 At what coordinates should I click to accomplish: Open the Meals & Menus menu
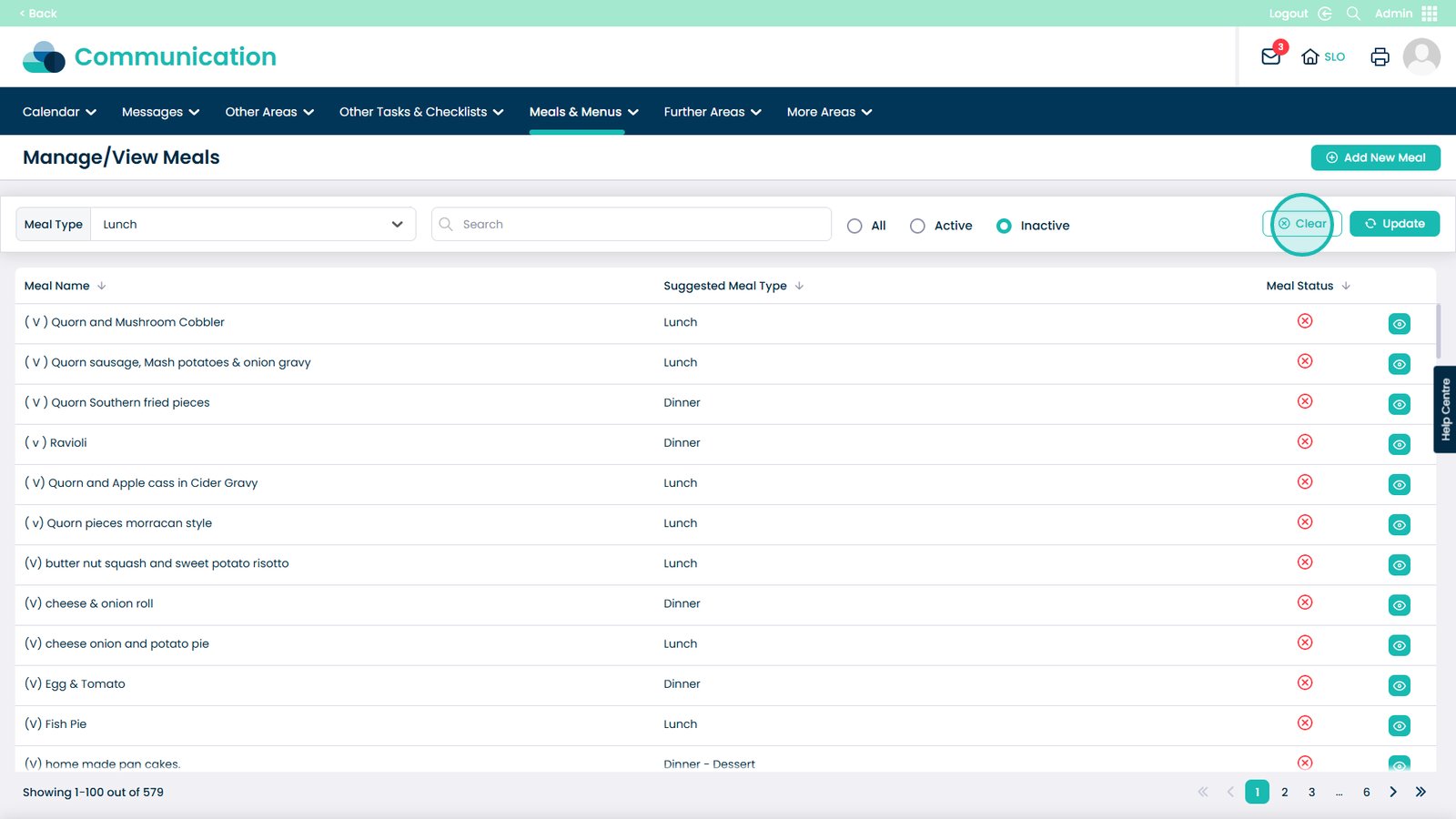click(x=583, y=112)
